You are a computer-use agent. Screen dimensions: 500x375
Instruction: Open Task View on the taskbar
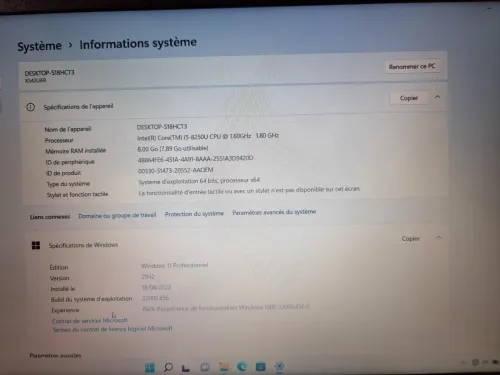[186, 368]
